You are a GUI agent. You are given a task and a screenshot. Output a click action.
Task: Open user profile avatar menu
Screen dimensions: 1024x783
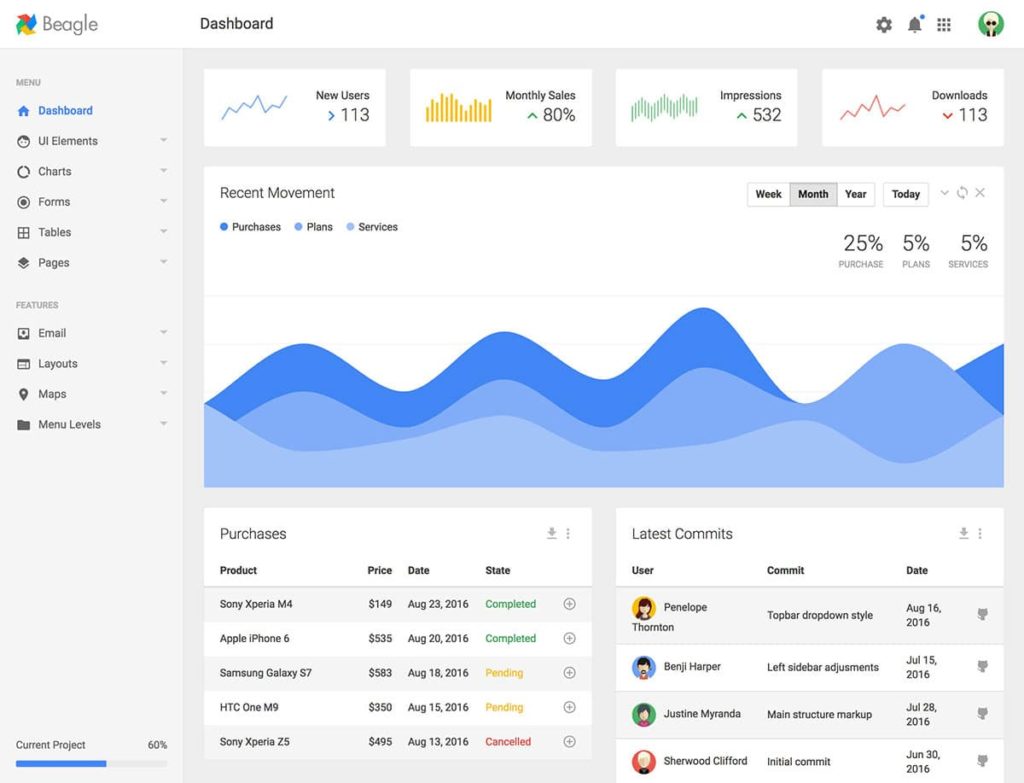point(991,24)
